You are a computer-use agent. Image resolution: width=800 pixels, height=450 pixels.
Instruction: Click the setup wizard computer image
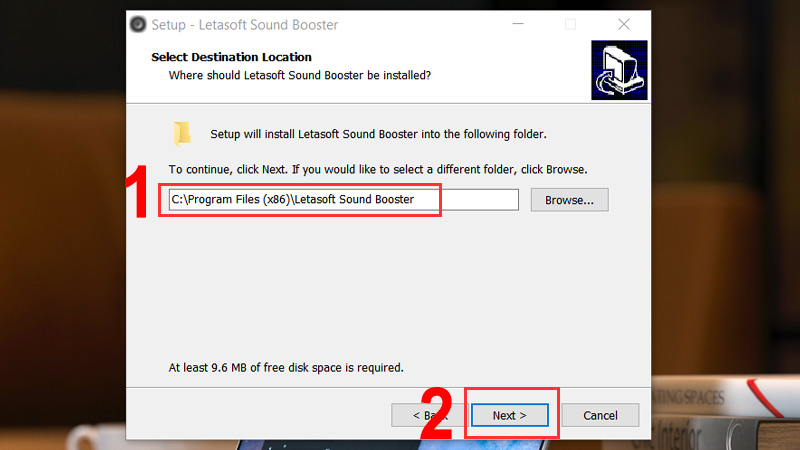619,70
